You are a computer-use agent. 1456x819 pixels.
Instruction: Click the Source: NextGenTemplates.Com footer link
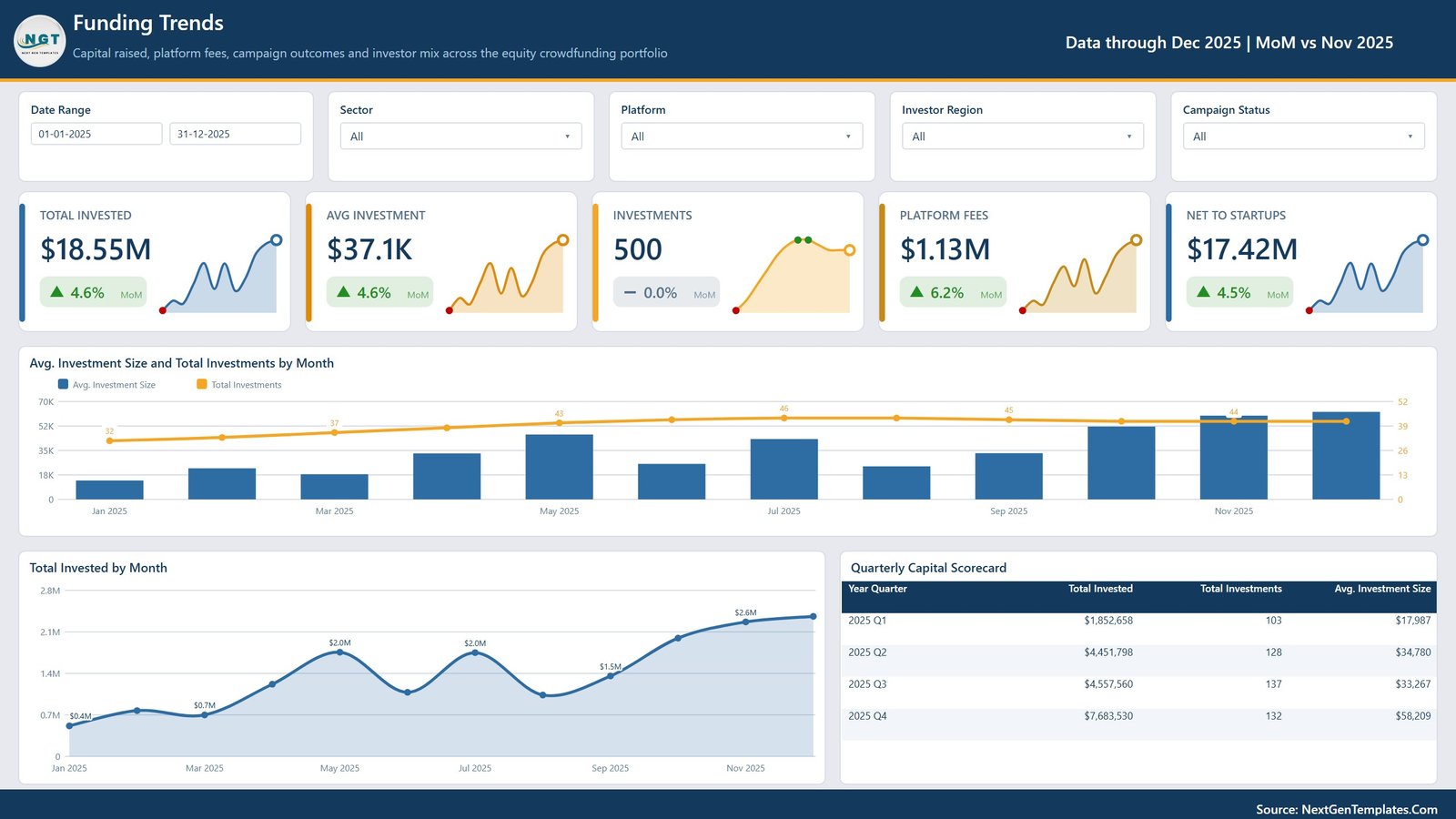click(1347, 809)
